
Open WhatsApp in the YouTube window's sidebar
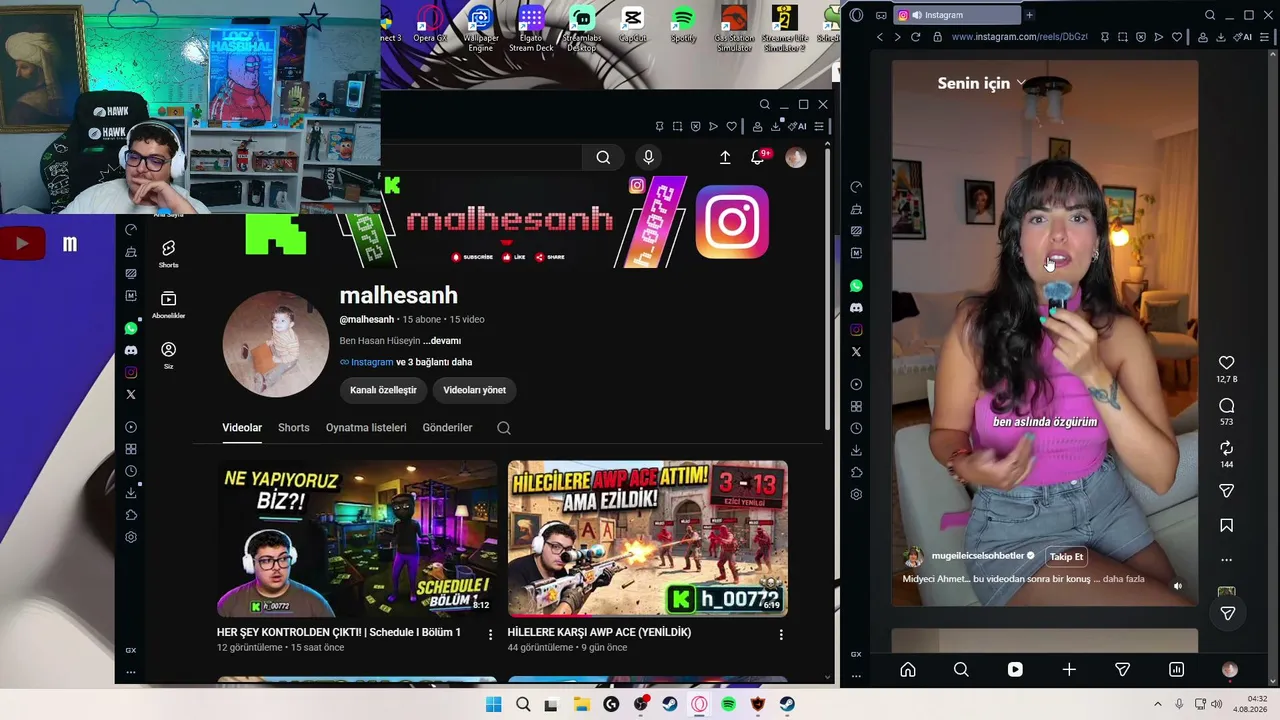[x=131, y=328]
